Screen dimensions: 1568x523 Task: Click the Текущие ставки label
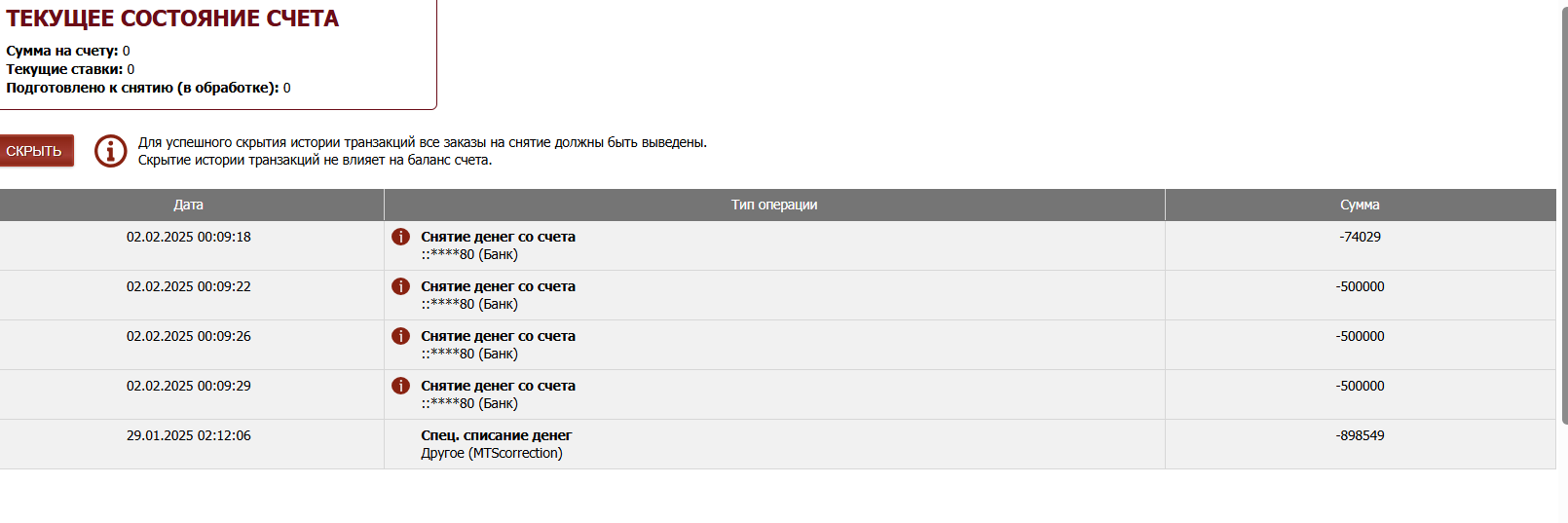click(64, 69)
